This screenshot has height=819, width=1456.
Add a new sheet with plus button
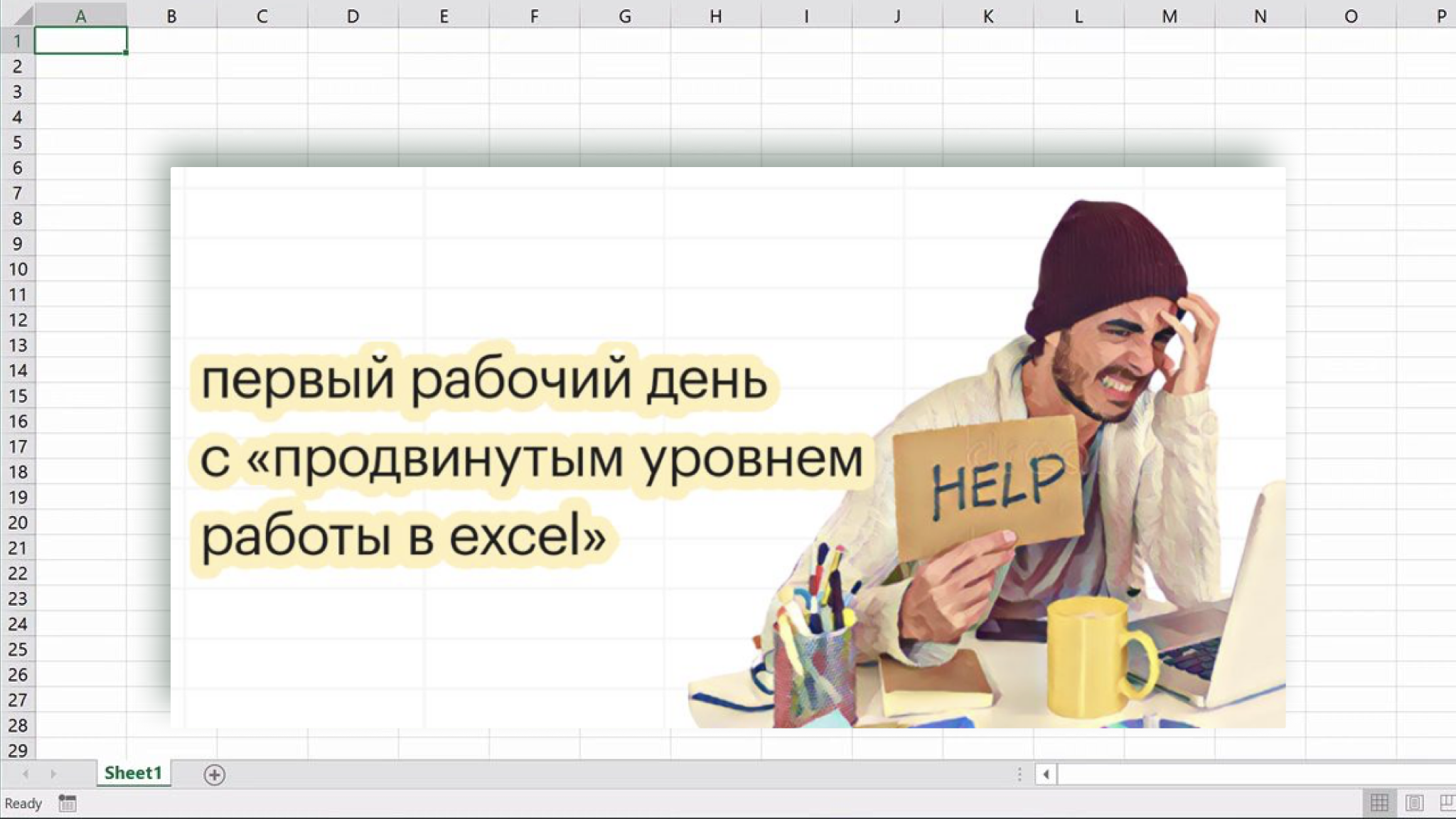214,774
